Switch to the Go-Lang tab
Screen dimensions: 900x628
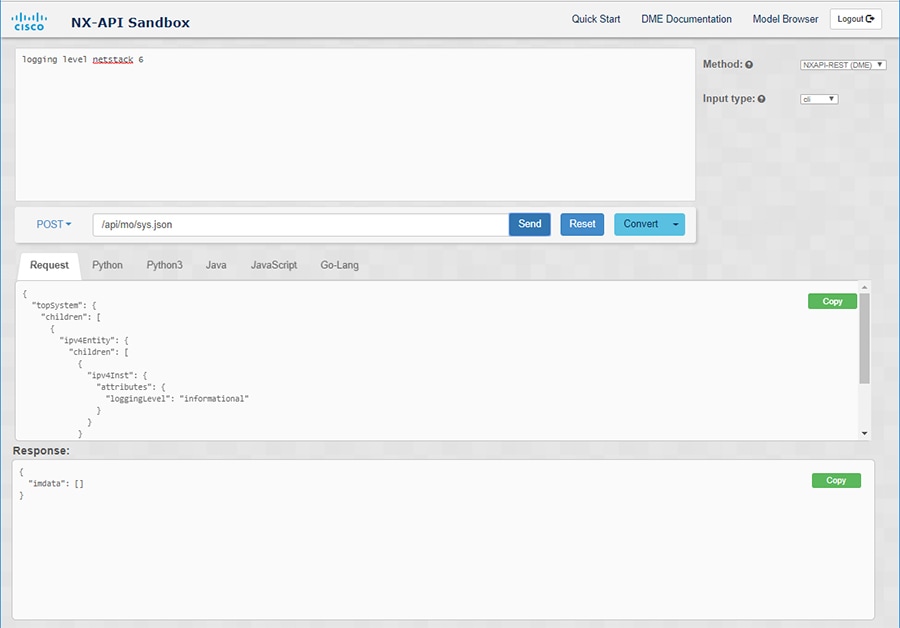[339, 265]
